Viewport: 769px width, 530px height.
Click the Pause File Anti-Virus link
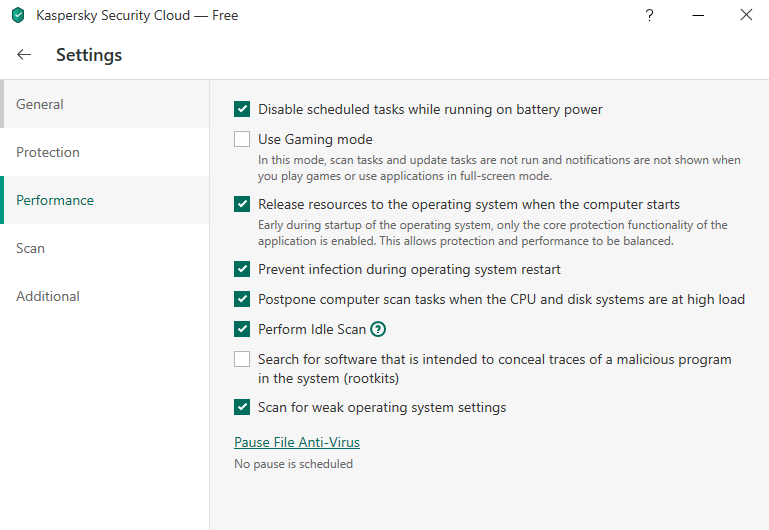point(297,442)
